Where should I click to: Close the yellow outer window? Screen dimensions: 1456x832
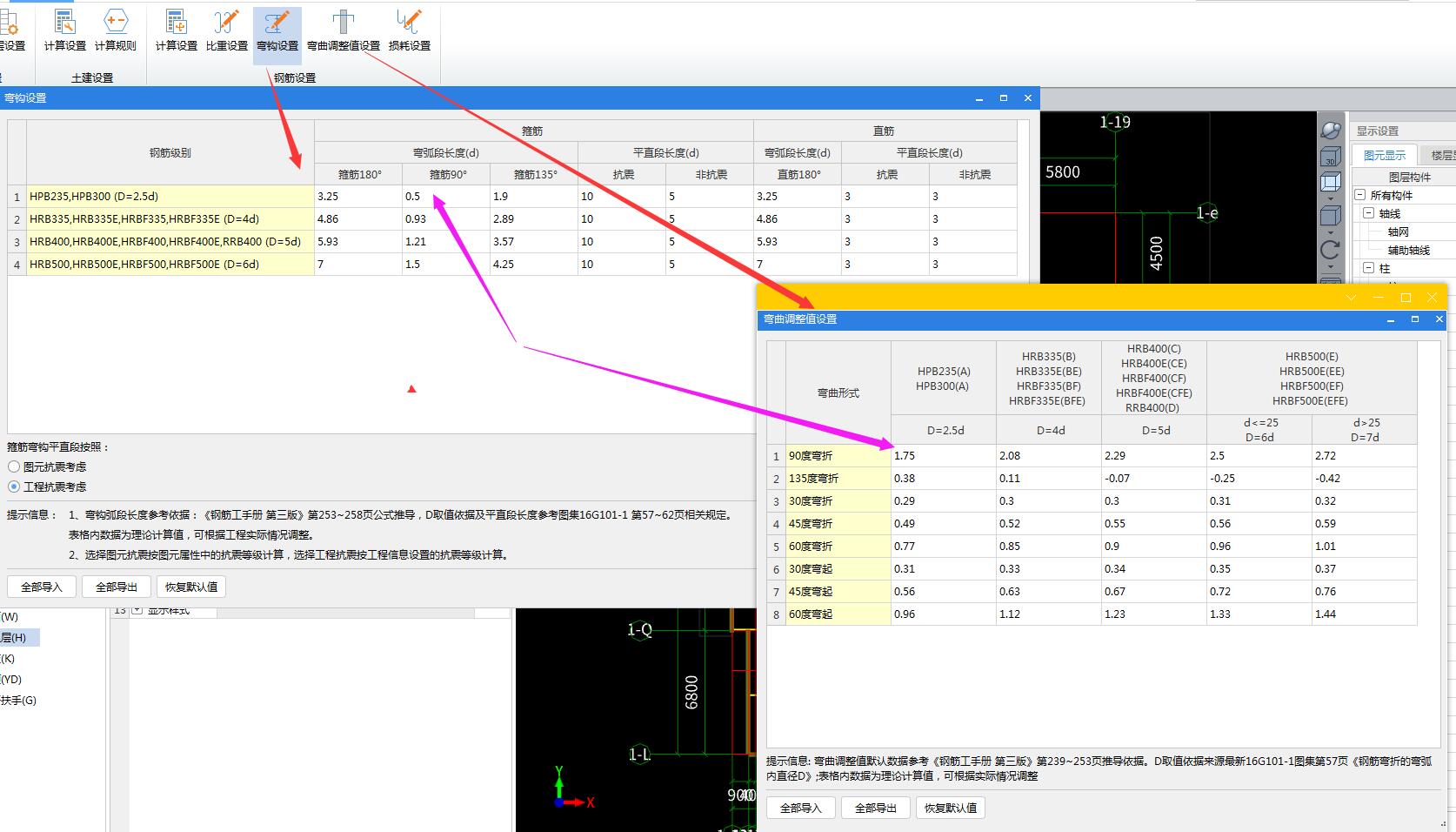coord(1432,298)
